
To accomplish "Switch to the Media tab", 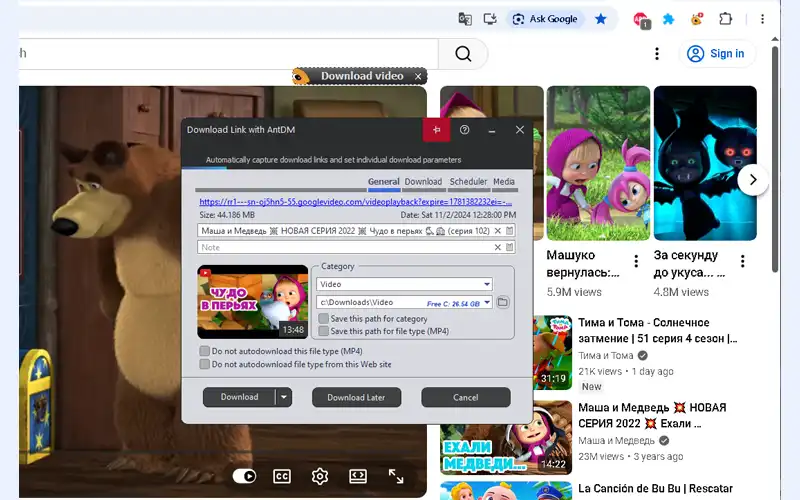I will coord(504,182).
